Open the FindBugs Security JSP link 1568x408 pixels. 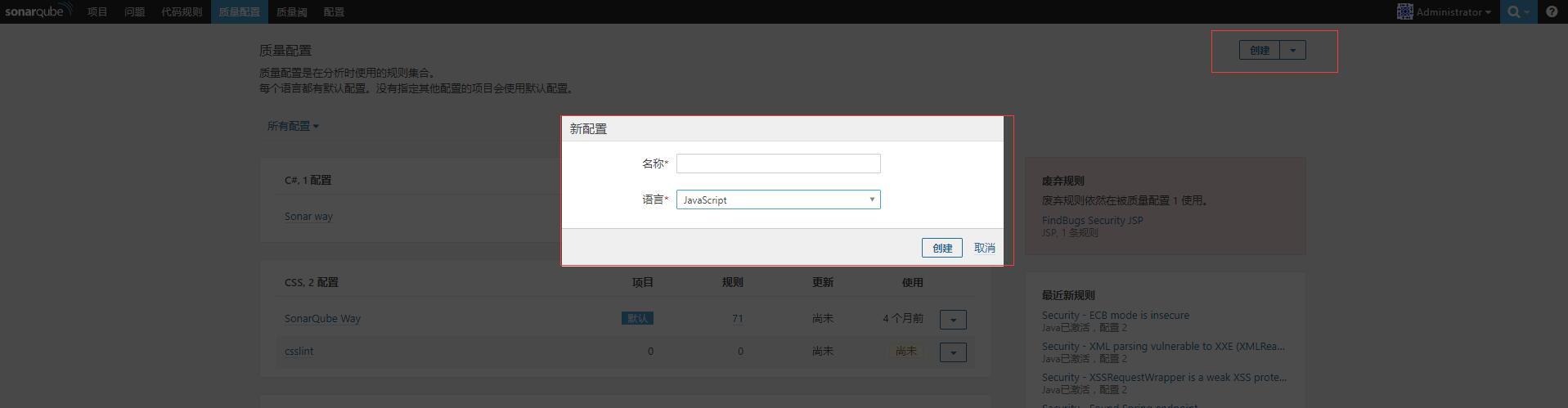point(1092,220)
